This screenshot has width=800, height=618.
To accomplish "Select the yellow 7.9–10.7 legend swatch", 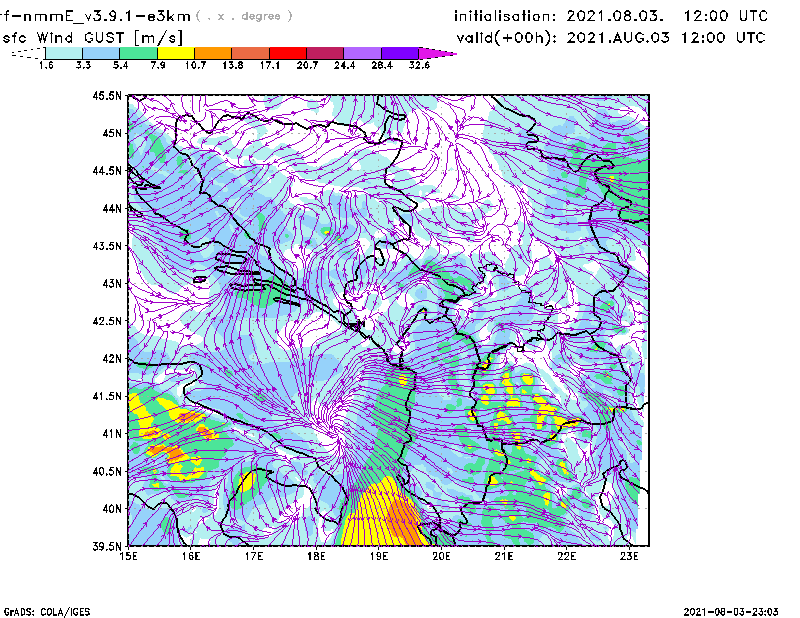I will [x=176, y=53].
